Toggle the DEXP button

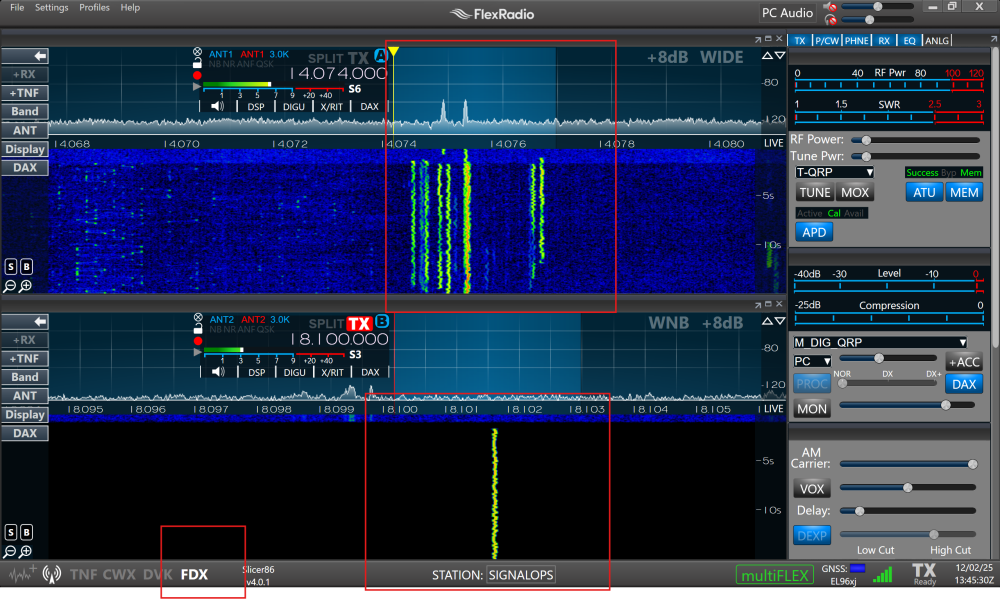click(812, 535)
